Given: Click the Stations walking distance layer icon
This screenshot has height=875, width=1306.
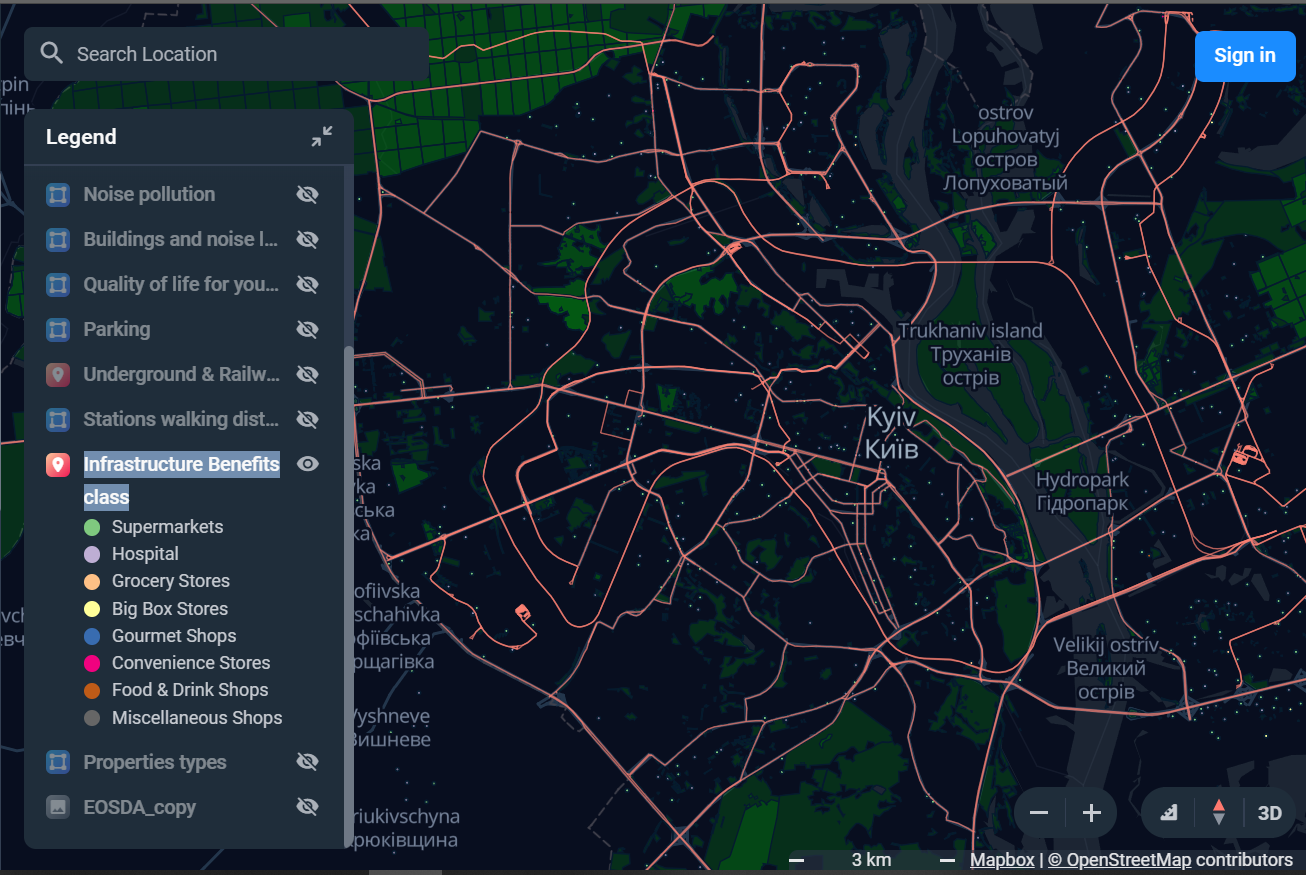Looking at the screenshot, I should click(x=57, y=419).
